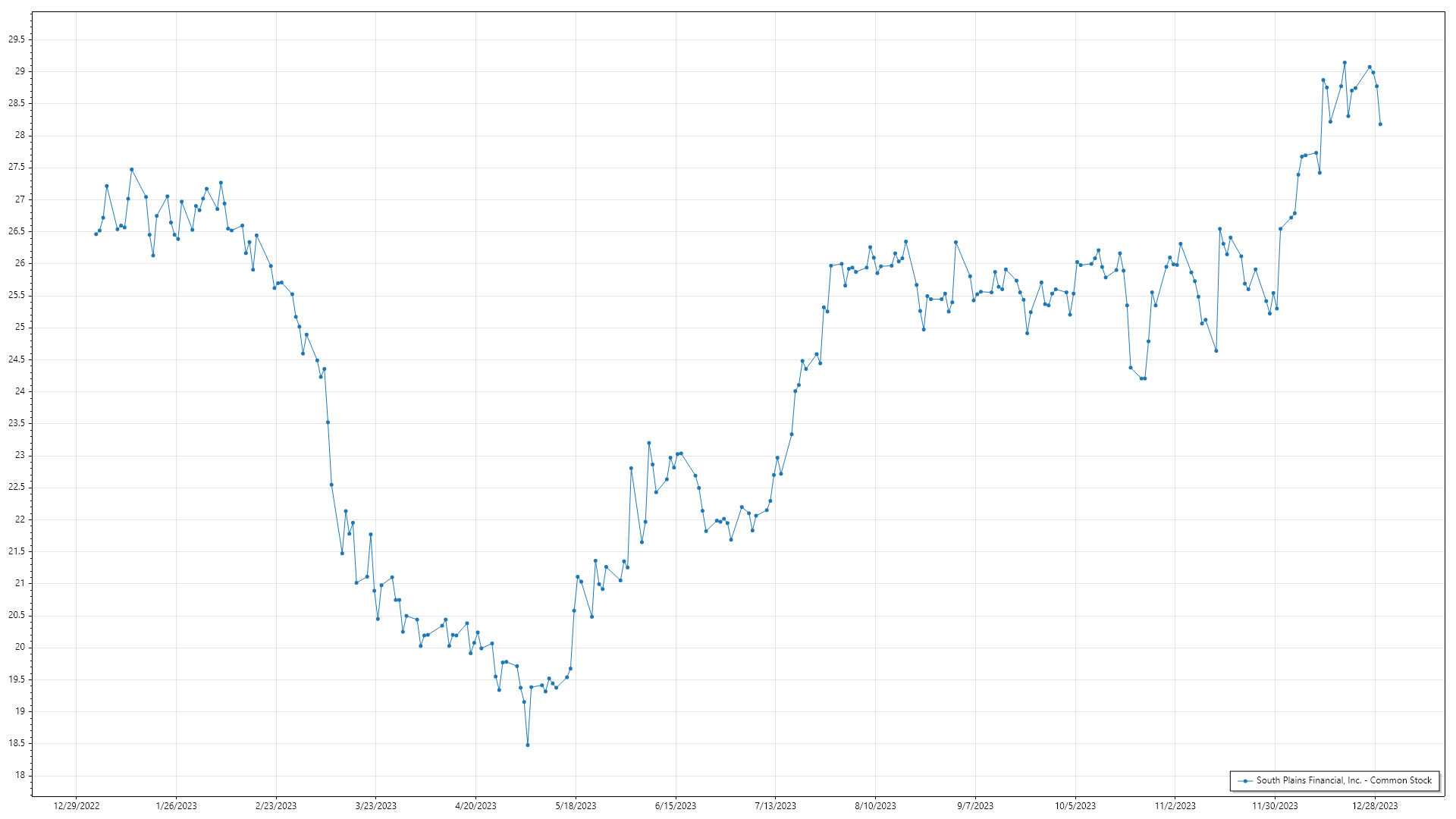Click the 26.5 y-axis value label
This screenshot has width=1456, height=819.
17,231
